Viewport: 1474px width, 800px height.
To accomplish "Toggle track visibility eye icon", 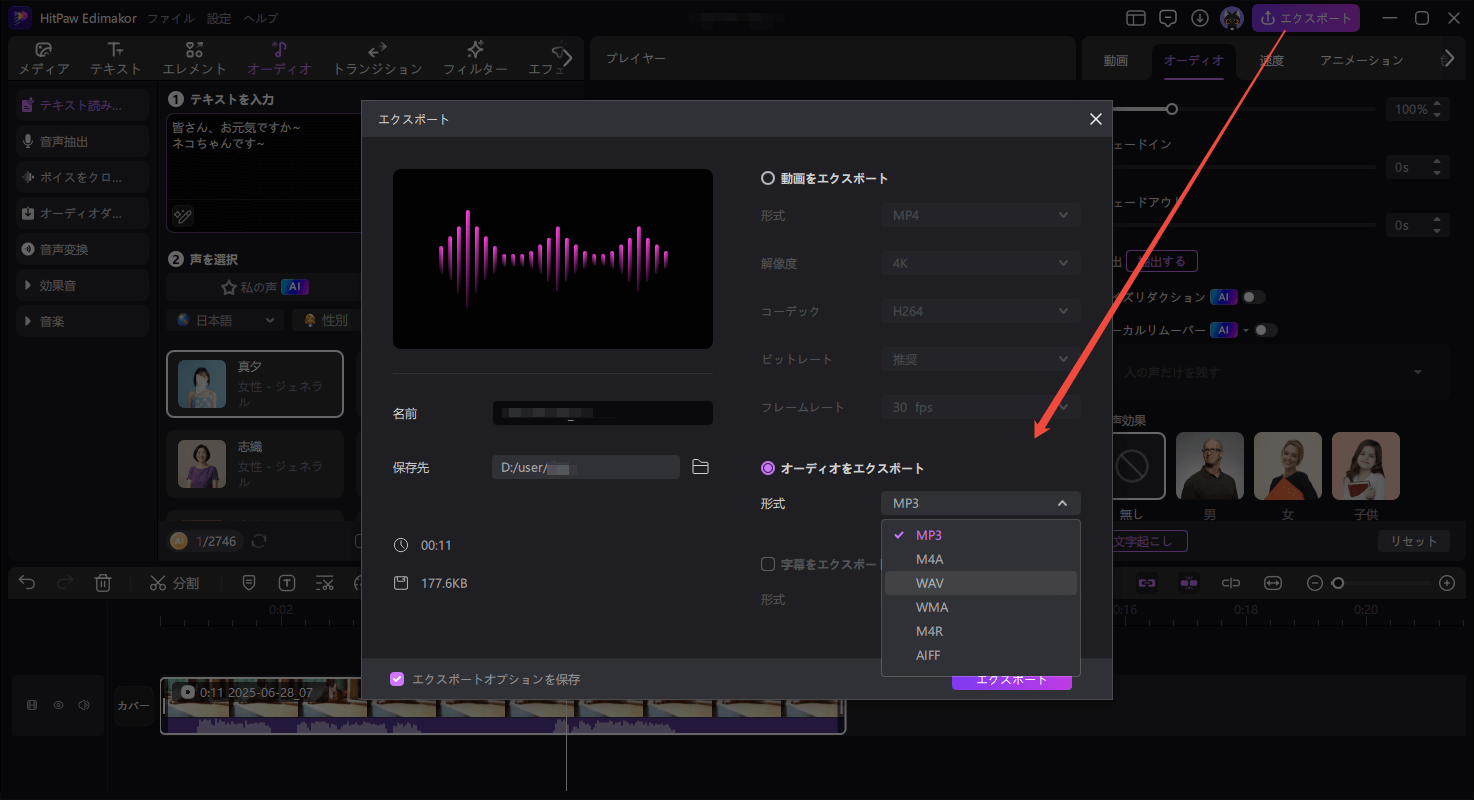I will [58, 705].
